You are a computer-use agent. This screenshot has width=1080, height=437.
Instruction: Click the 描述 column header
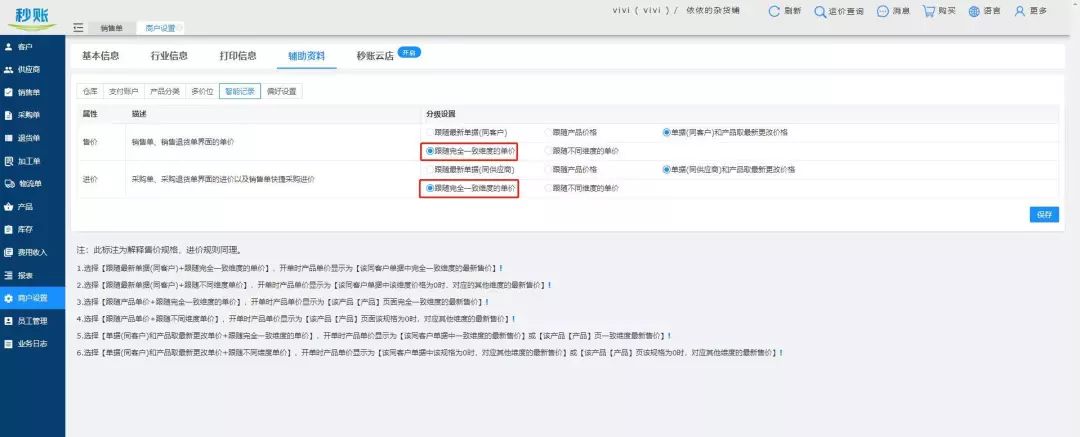138,114
